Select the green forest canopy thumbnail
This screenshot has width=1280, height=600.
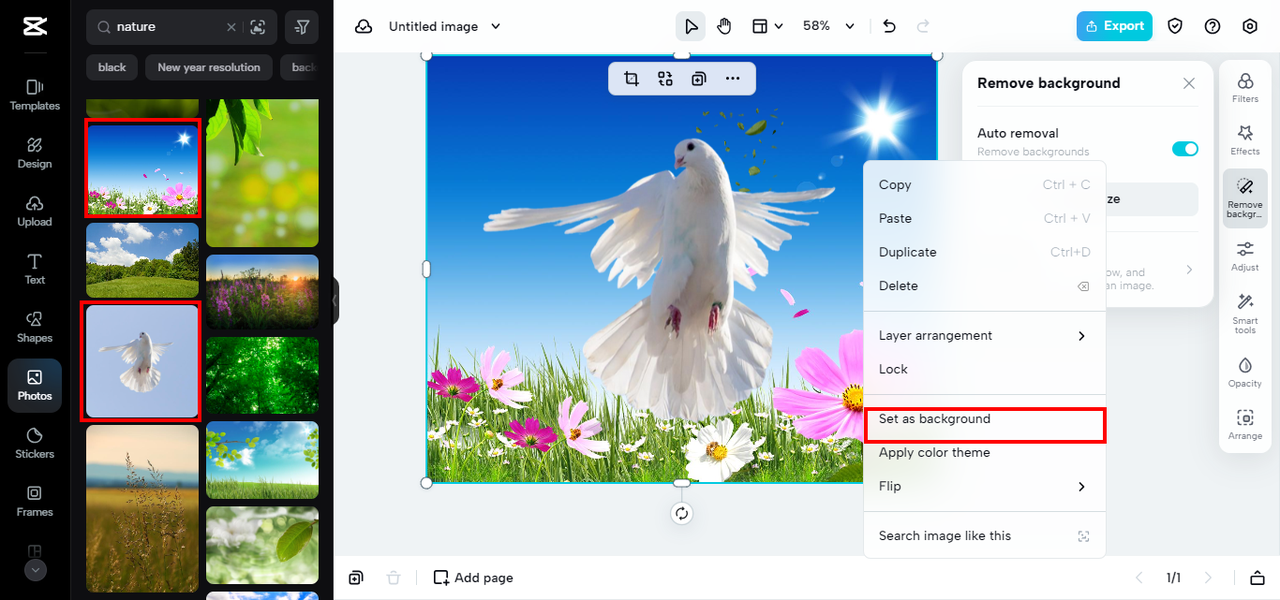pyautogui.click(x=262, y=375)
